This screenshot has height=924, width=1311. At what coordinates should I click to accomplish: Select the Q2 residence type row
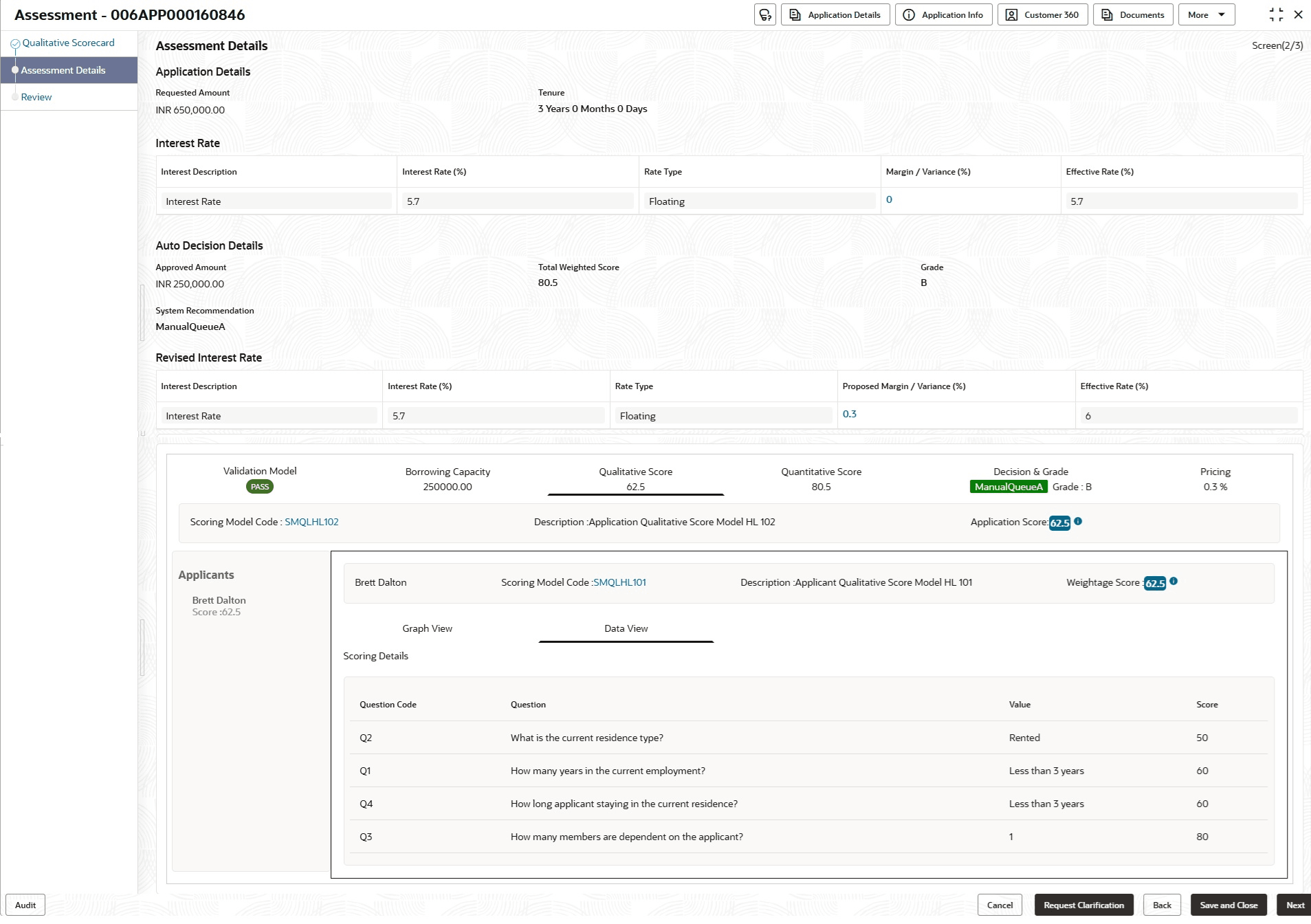[808, 738]
